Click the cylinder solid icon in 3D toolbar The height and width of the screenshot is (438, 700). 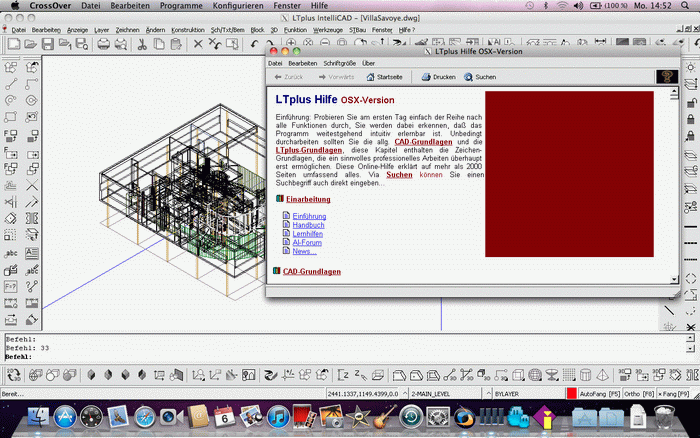(585, 375)
